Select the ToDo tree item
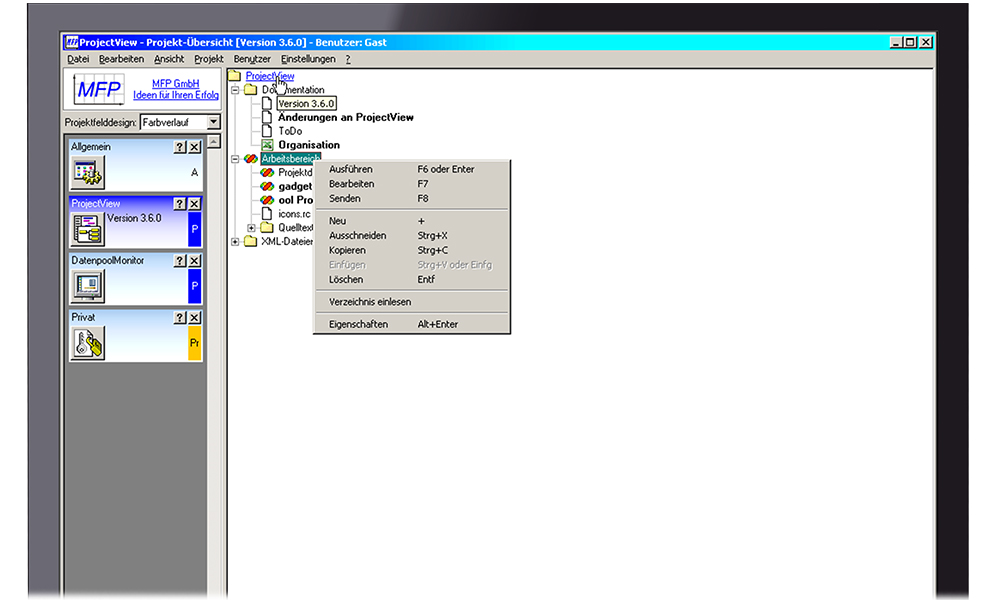Image resolution: width=1000 pixels, height=600 pixels. coord(290,131)
